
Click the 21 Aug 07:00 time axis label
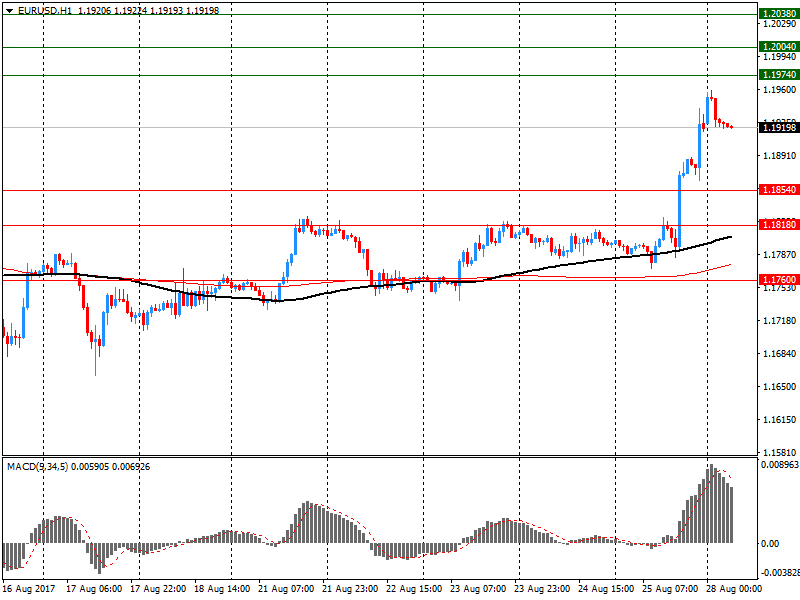pos(286,589)
